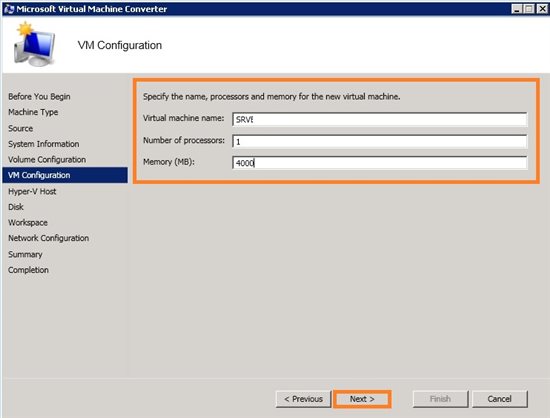Viewport: 550px width, 418px height.
Task: Select the highlighted VM Configuration step
Action: coord(65,175)
